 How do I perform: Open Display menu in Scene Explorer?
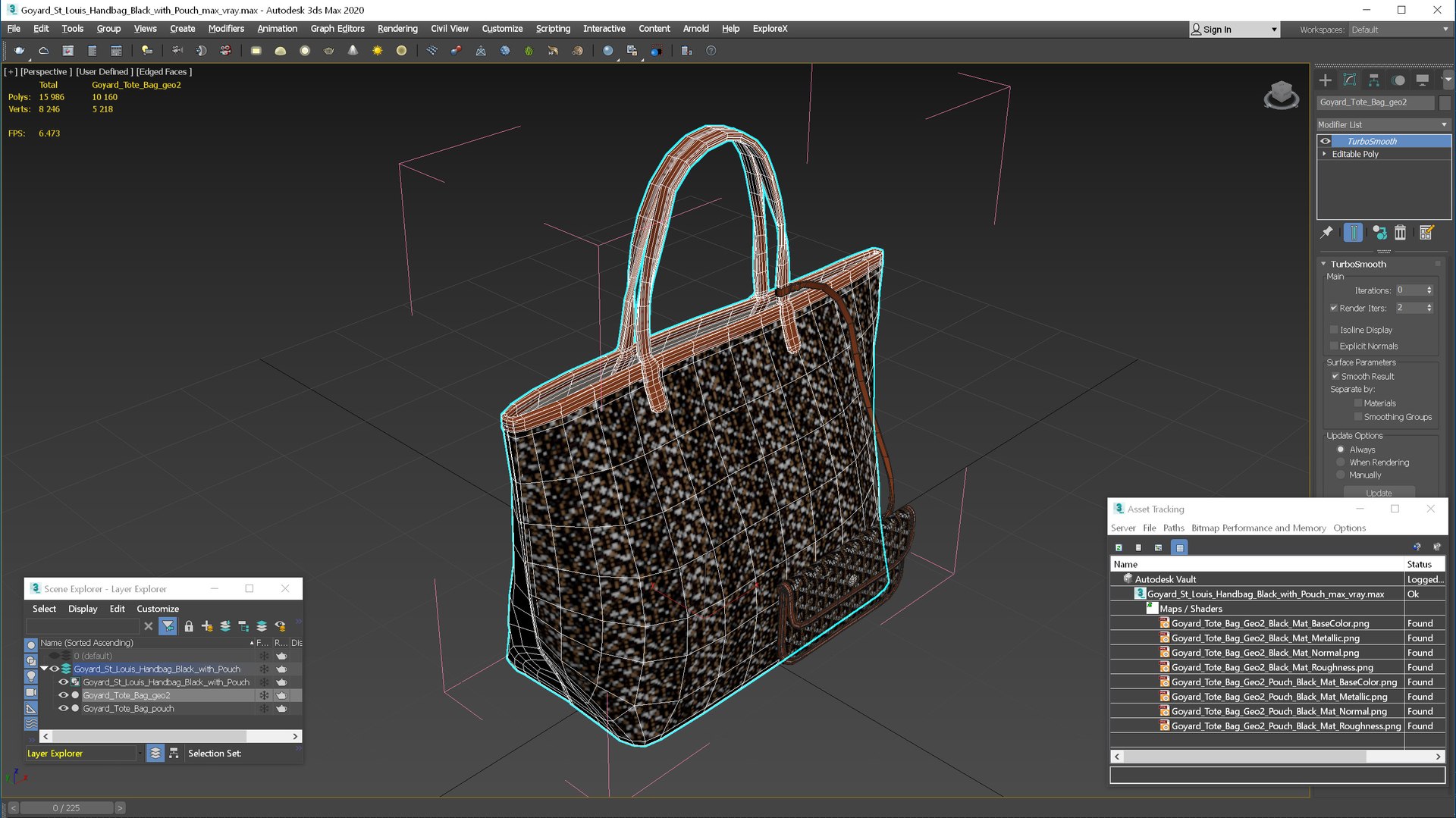83,609
